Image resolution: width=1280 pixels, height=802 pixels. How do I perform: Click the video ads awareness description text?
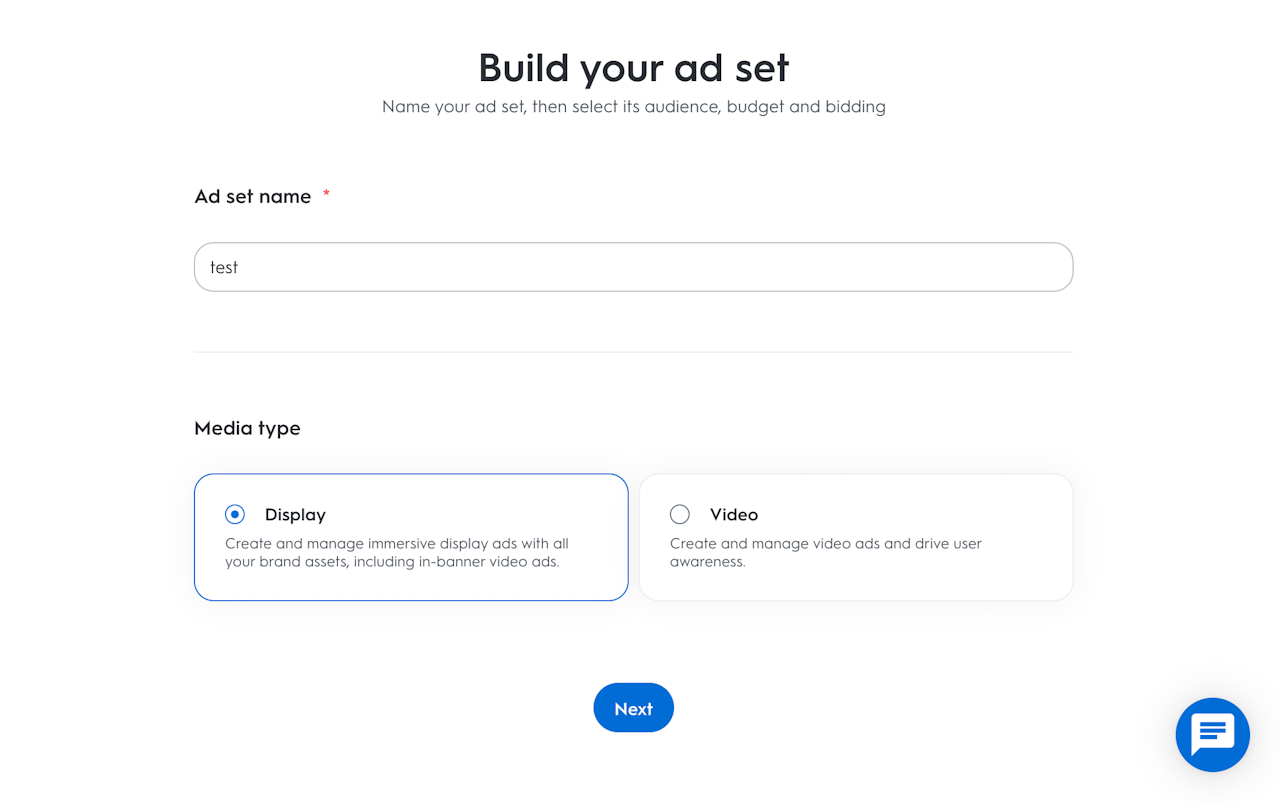(826, 553)
